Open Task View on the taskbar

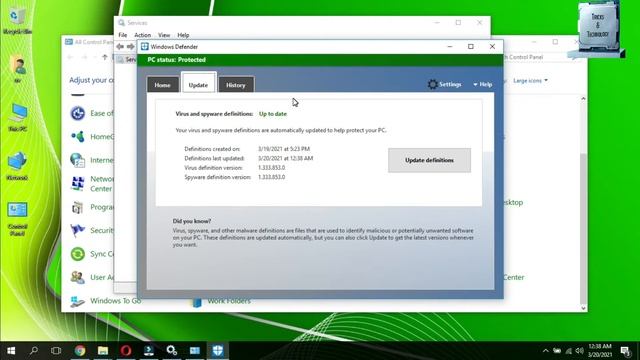(56, 351)
